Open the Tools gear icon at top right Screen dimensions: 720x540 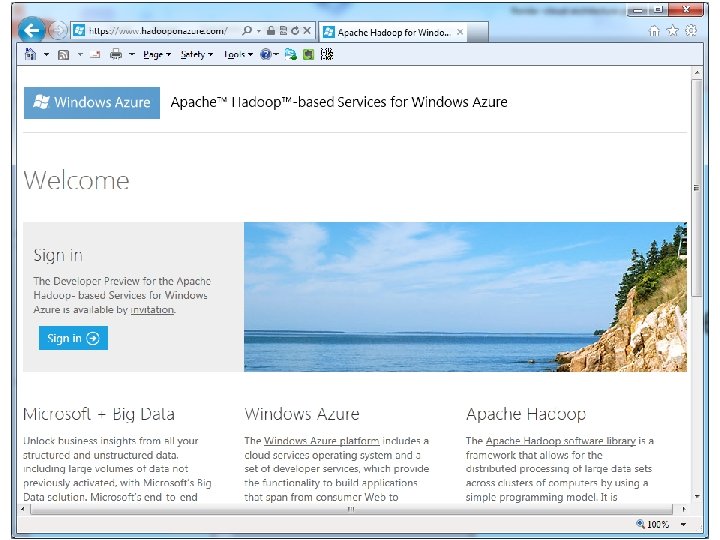[691, 31]
